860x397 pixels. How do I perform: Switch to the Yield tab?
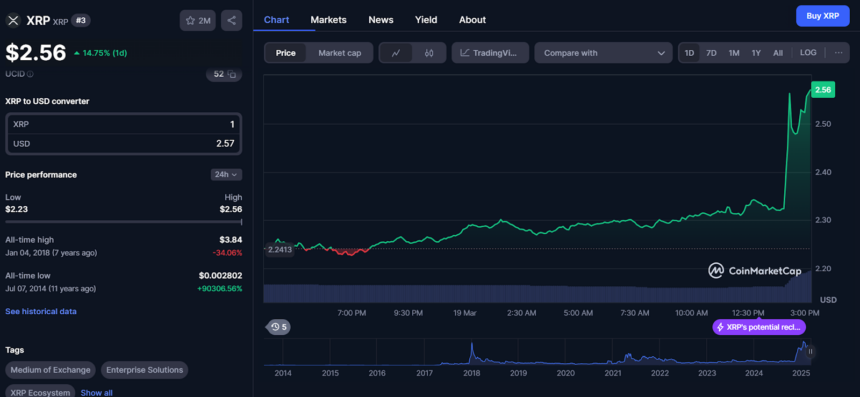pos(426,20)
